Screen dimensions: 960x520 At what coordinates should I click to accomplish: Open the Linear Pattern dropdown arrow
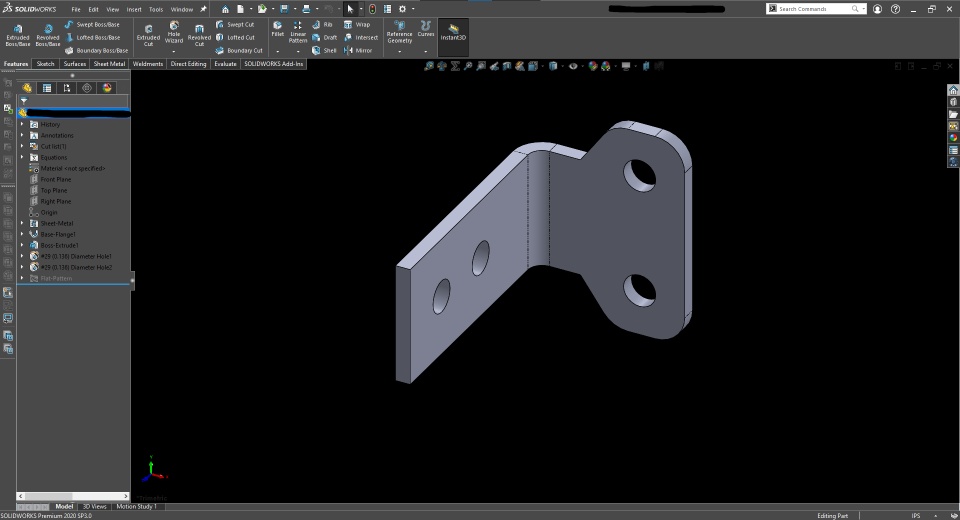298,51
